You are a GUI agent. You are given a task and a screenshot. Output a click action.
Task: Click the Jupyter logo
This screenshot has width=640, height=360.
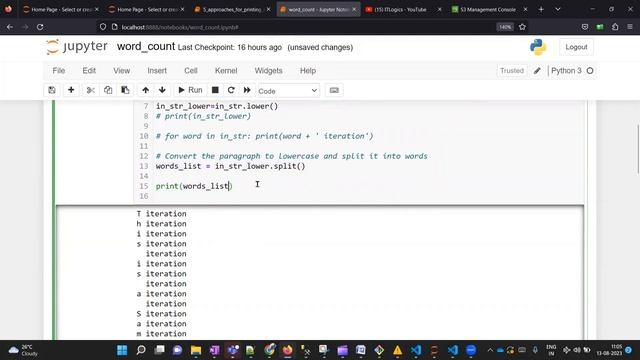coord(77,47)
